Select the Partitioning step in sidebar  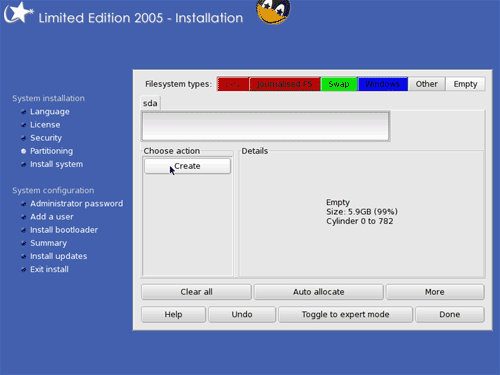pos(52,151)
